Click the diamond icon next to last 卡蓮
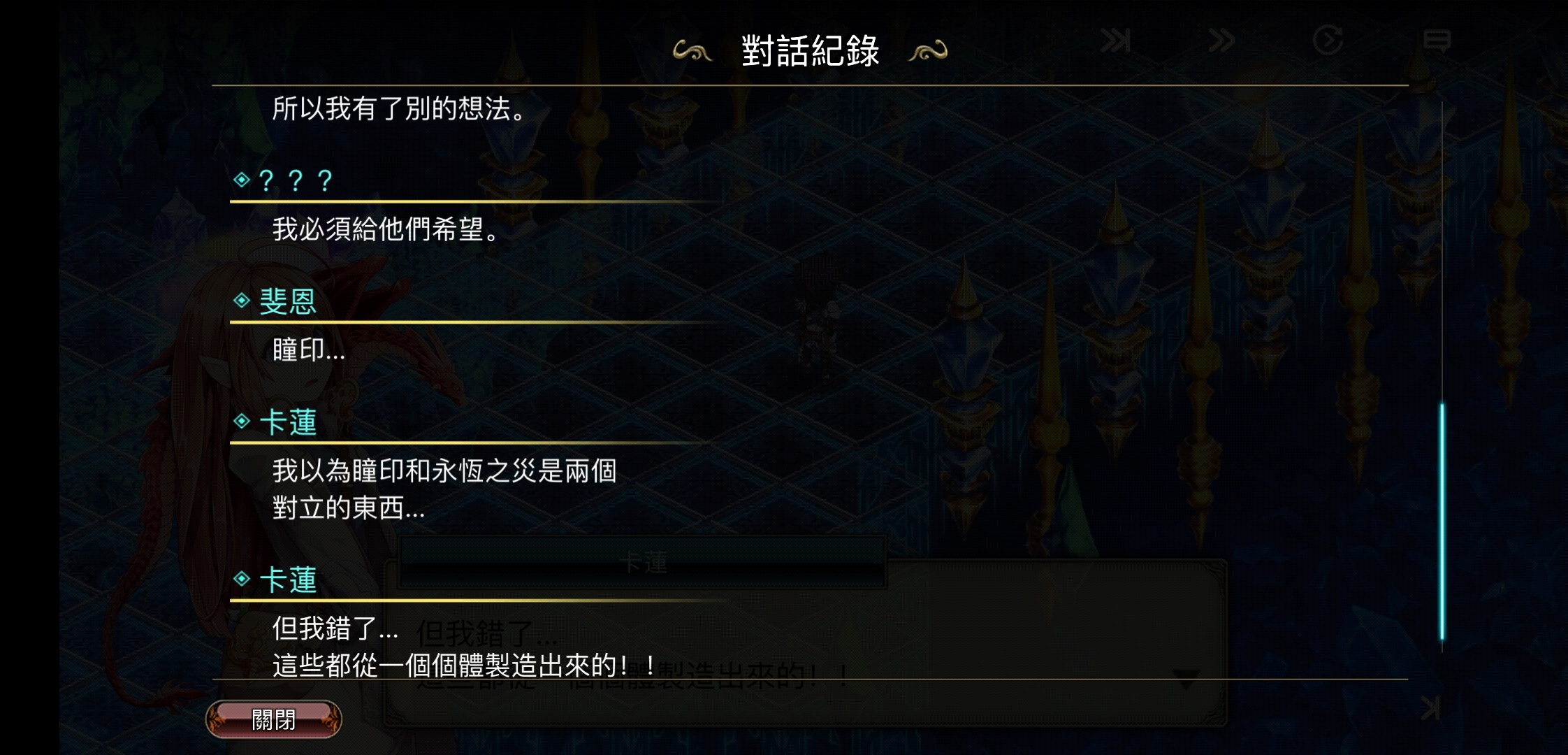This screenshot has width=1568, height=755. (242, 579)
